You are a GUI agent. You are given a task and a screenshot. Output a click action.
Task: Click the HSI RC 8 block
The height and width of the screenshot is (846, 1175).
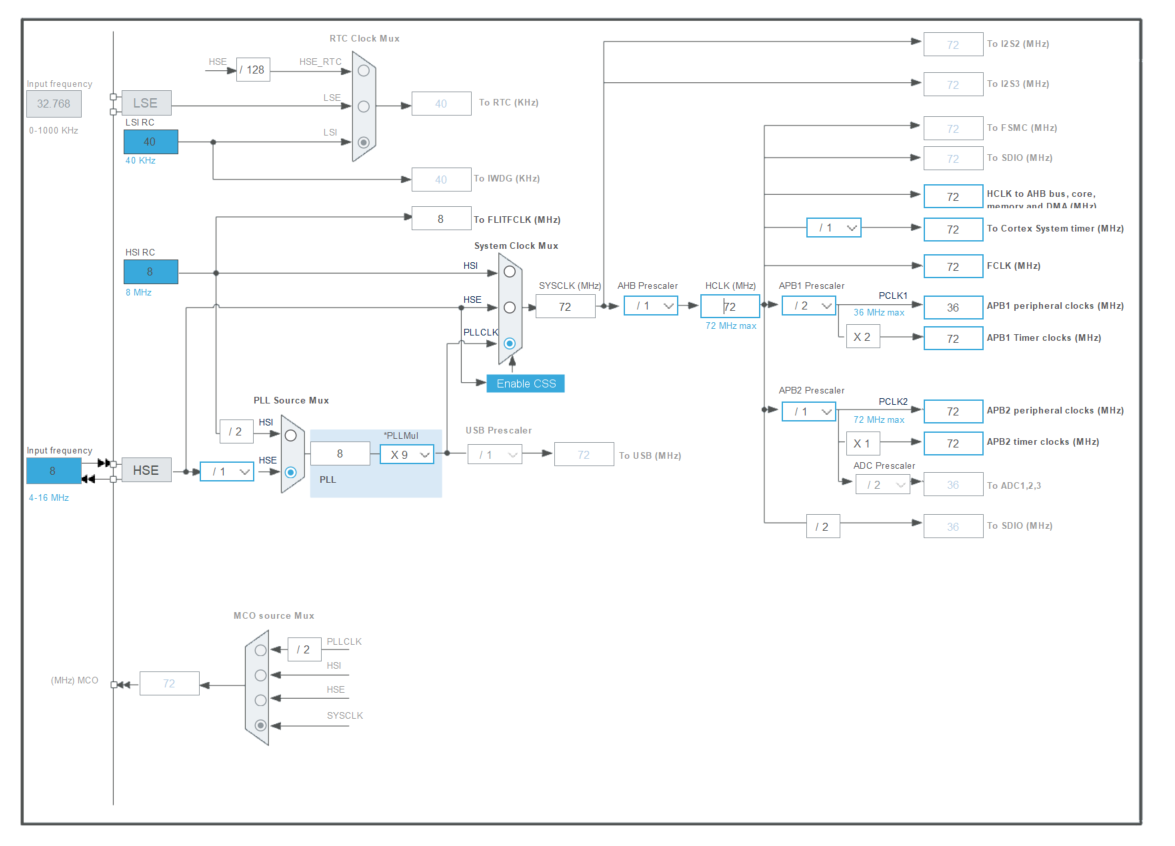coord(151,271)
